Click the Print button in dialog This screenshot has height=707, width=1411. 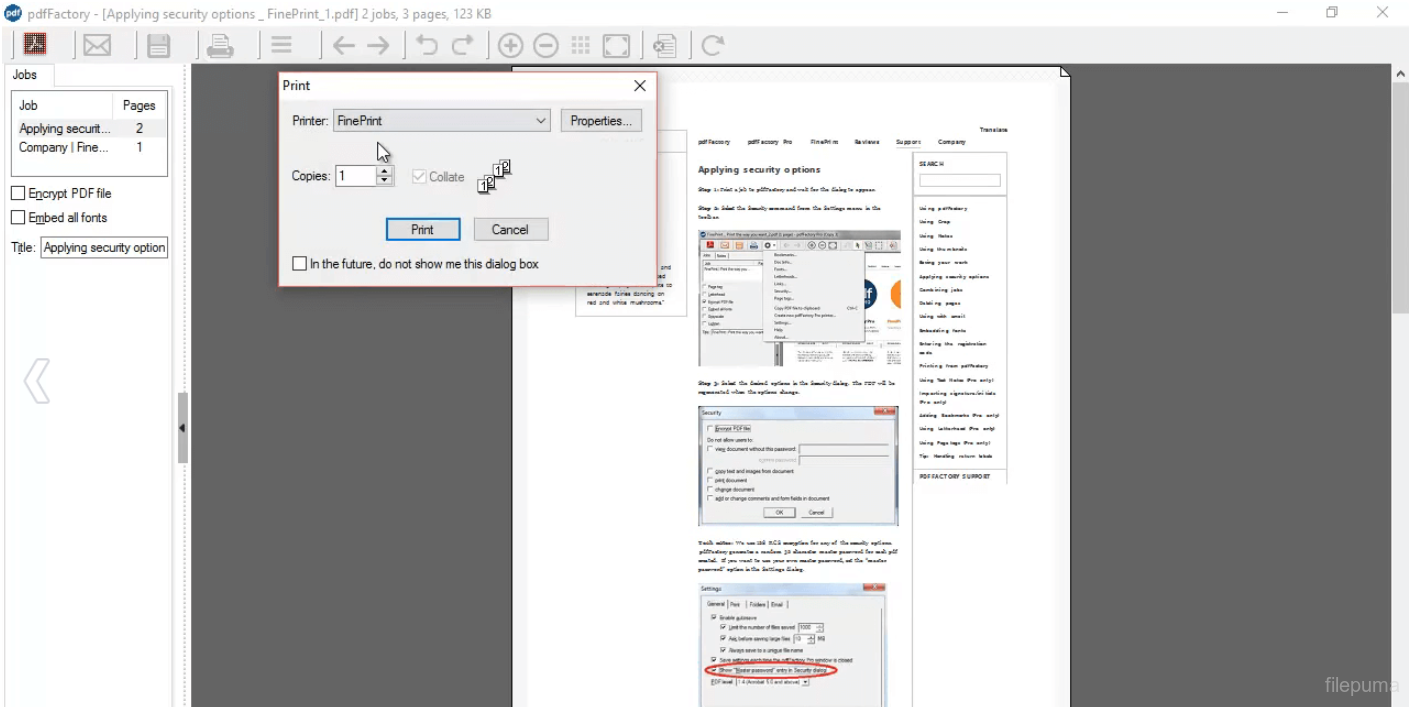423,229
